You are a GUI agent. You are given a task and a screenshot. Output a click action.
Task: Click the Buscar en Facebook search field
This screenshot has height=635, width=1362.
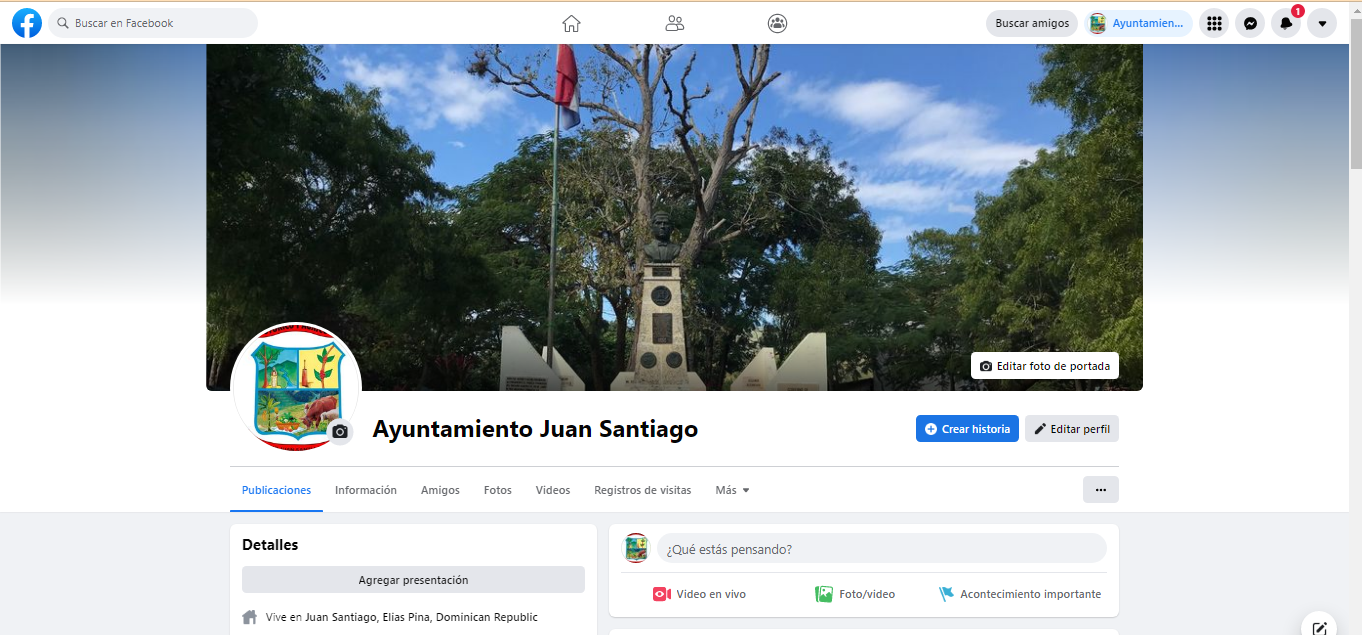point(160,23)
